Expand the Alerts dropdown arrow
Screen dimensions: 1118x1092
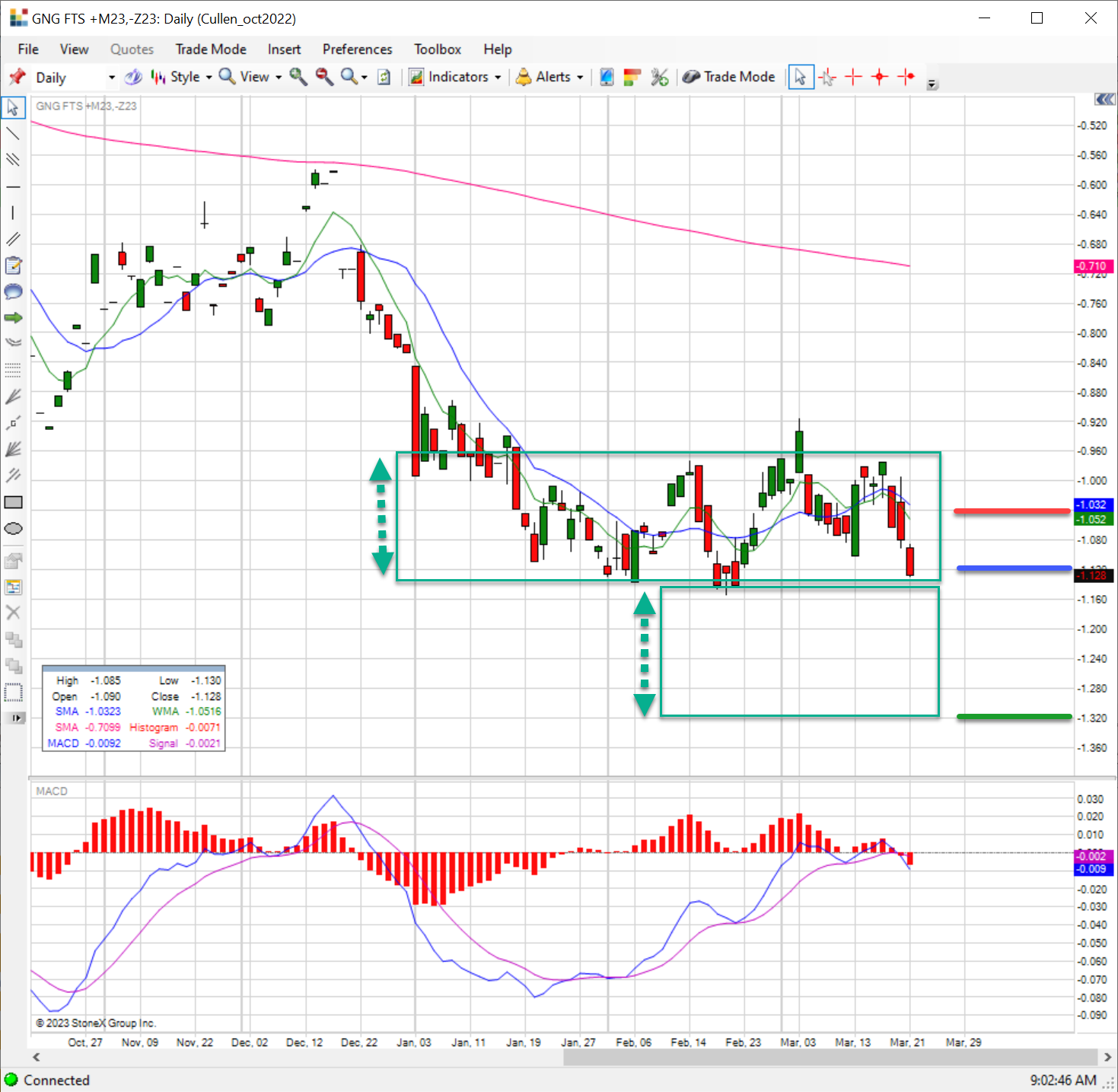point(580,78)
